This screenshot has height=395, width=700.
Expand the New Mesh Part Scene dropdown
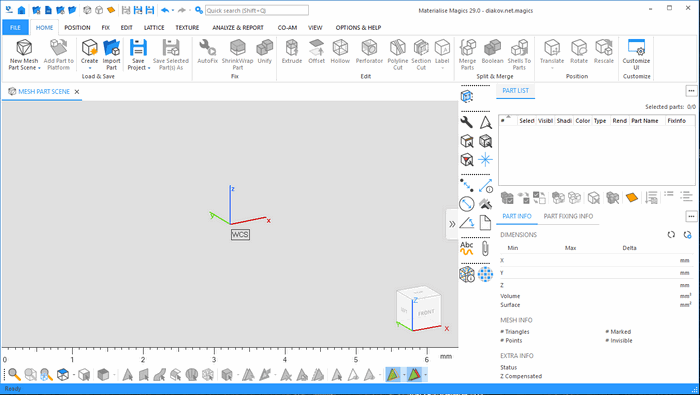point(39,68)
